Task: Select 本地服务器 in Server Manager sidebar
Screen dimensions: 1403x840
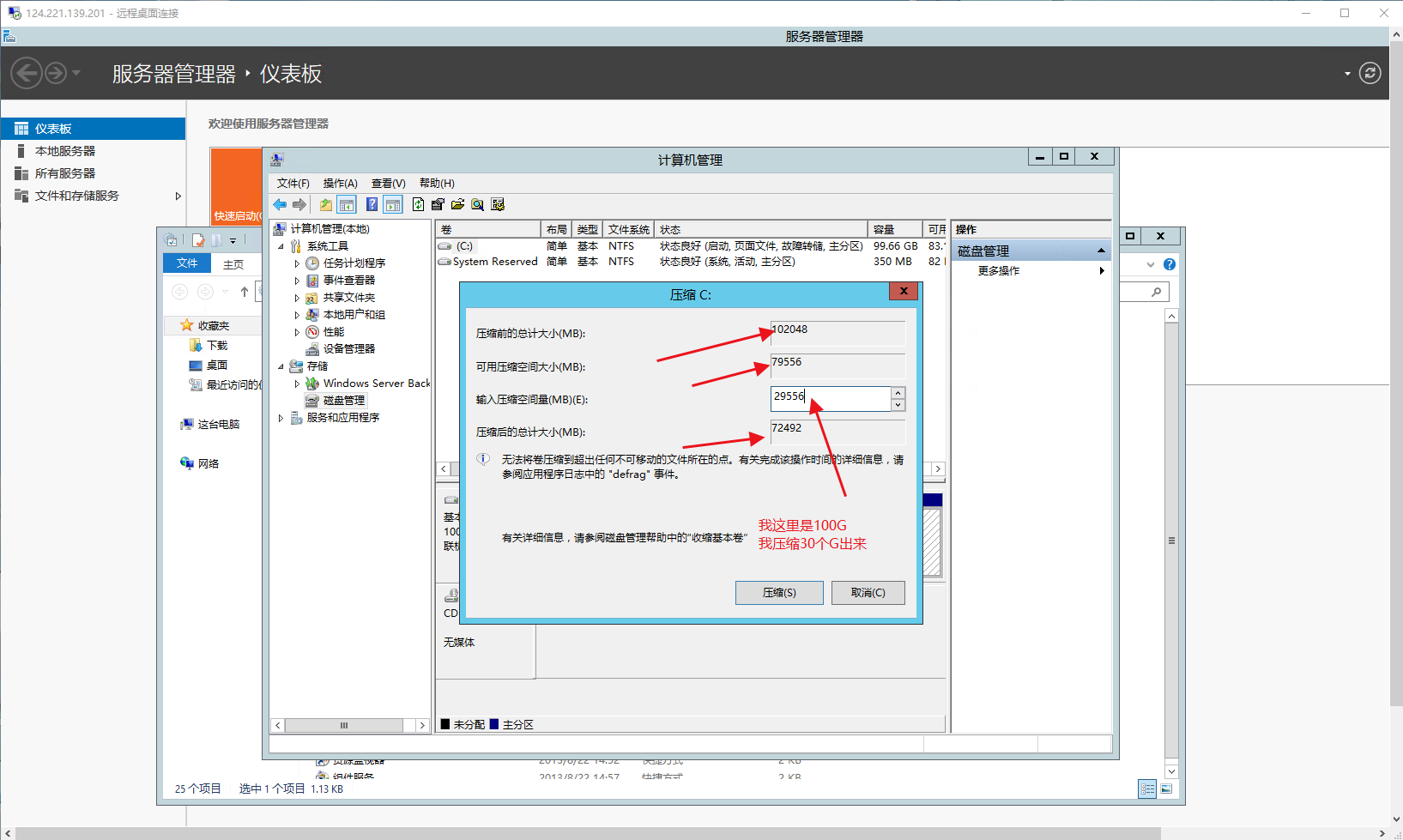Action: [x=65, y=151]
